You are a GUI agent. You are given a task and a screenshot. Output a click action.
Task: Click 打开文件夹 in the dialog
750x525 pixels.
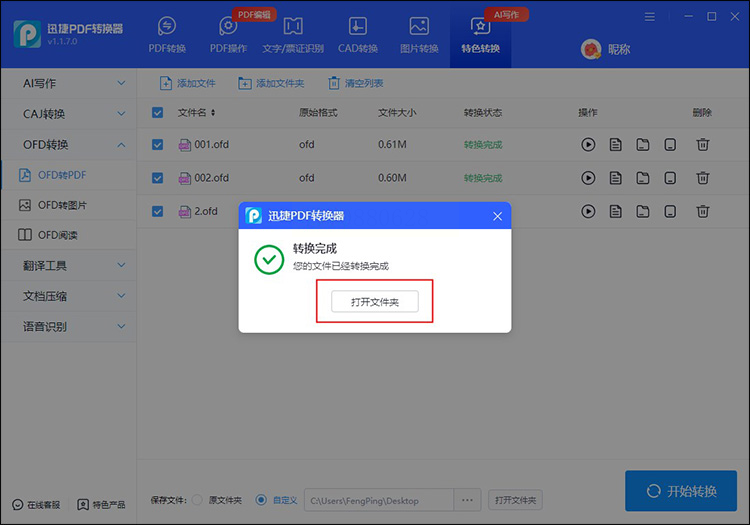375,302
